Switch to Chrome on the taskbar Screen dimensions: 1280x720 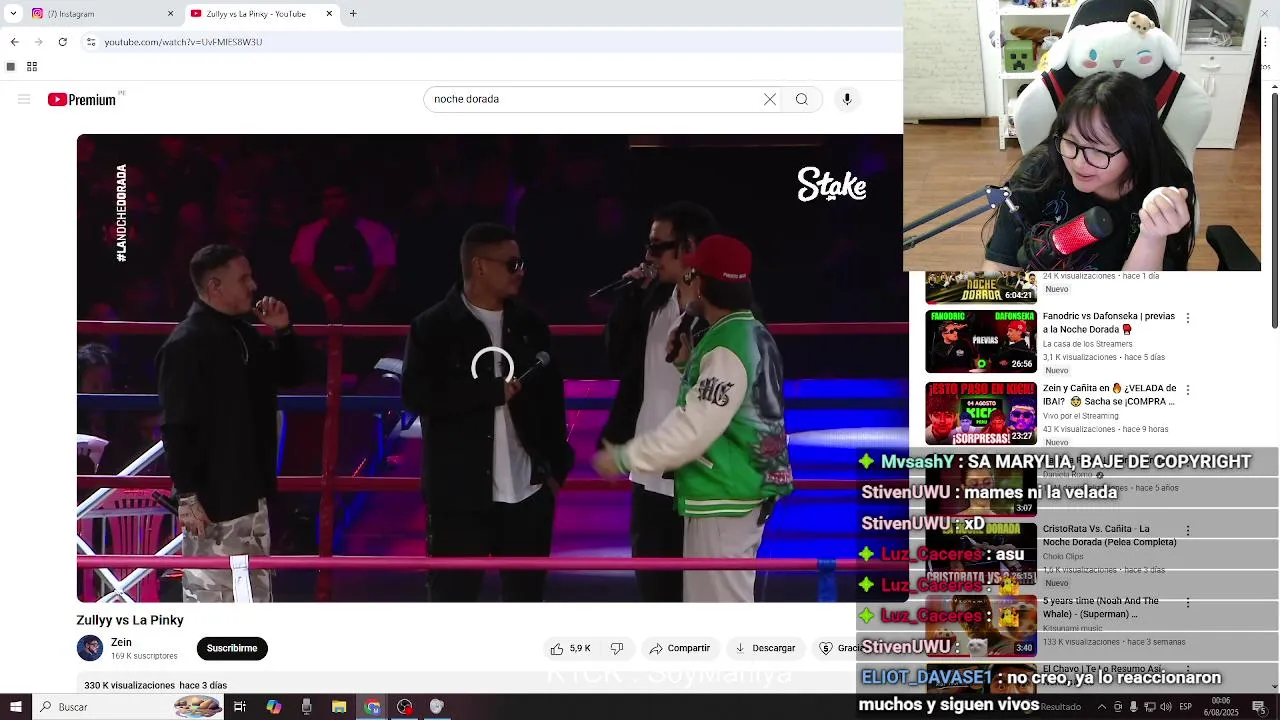pos(372,707)
